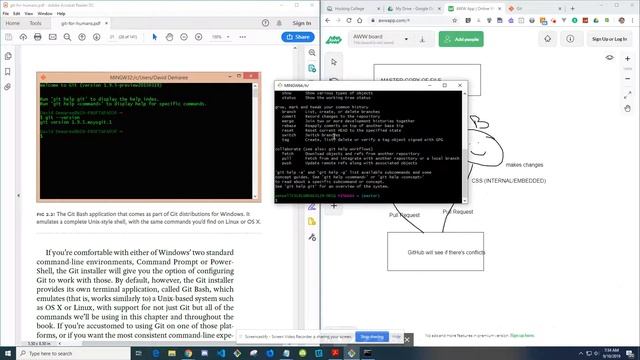
Task: Choose the selection arrow tool in Acrobat
Action: (x=154, y=37)
